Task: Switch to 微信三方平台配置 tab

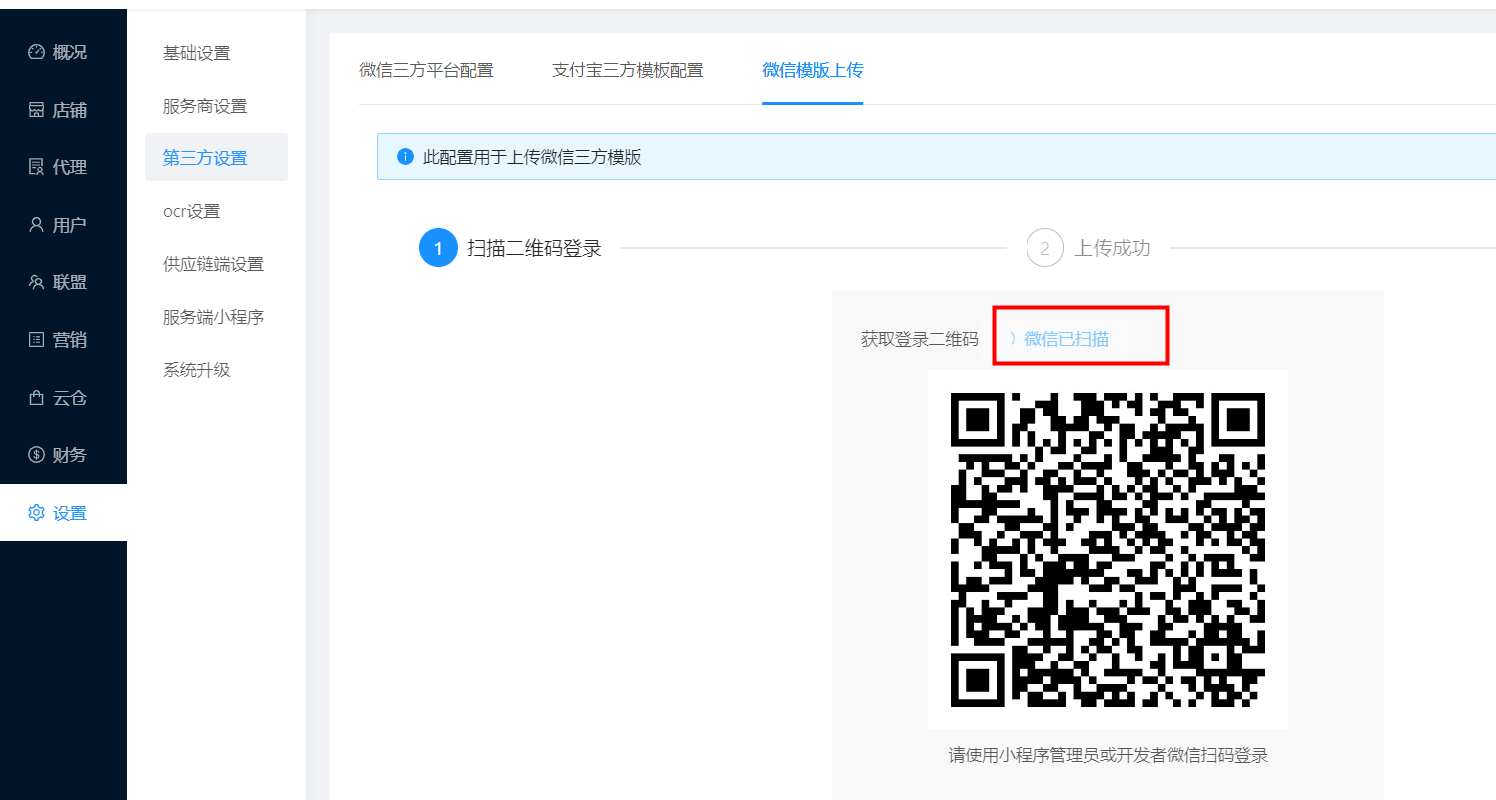Action: click(x=426, y=70)
